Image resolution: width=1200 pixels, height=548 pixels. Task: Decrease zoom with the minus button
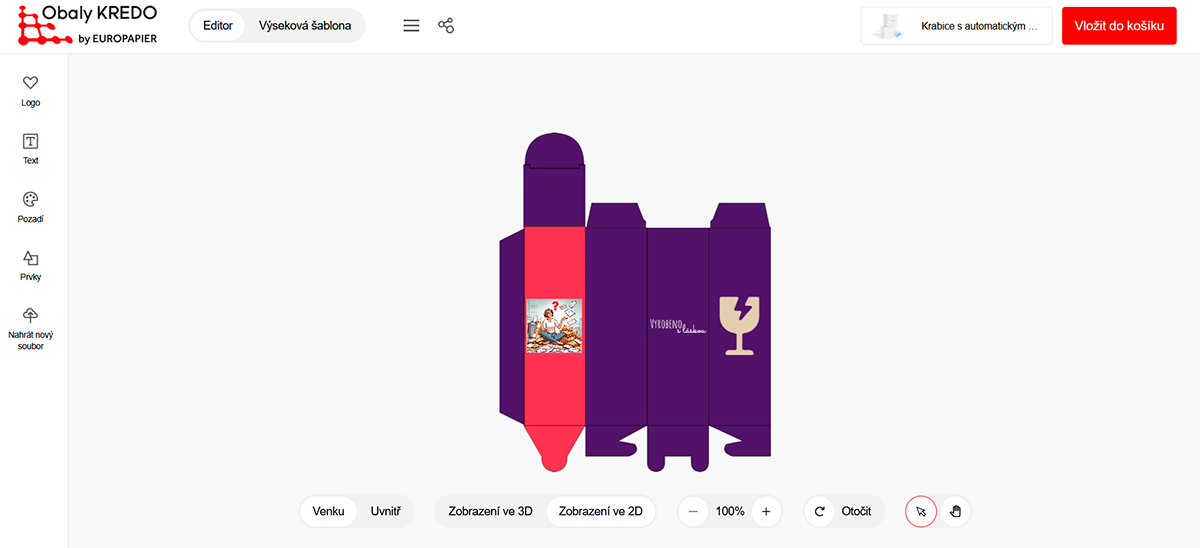pyautogui.click(x=694, y=511)
